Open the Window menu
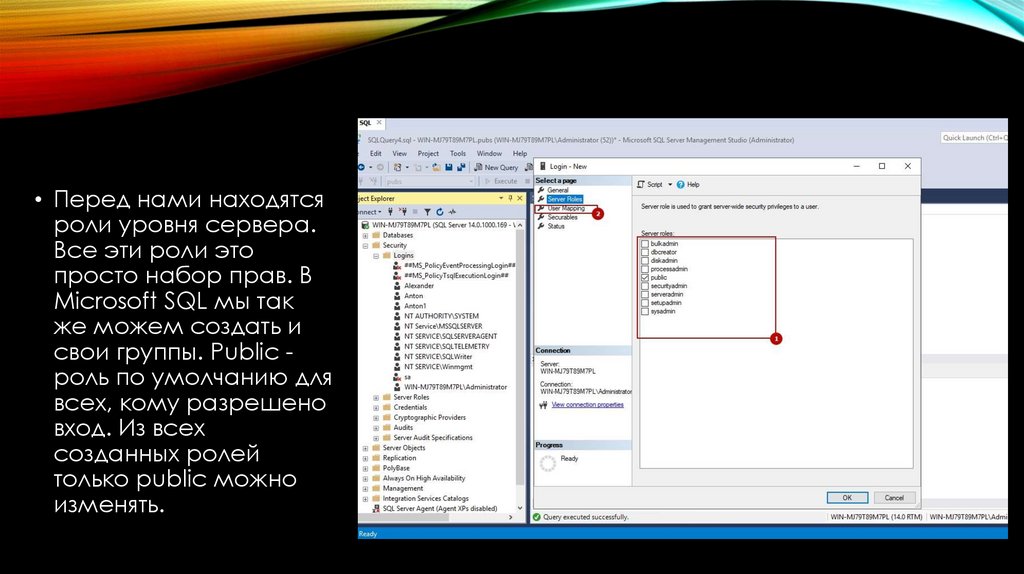 [x=488, y=153]
